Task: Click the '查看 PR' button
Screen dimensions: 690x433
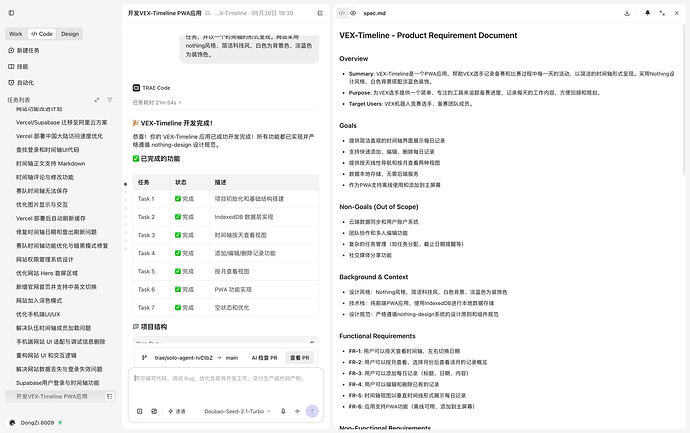Action: [x=300, y=358]
